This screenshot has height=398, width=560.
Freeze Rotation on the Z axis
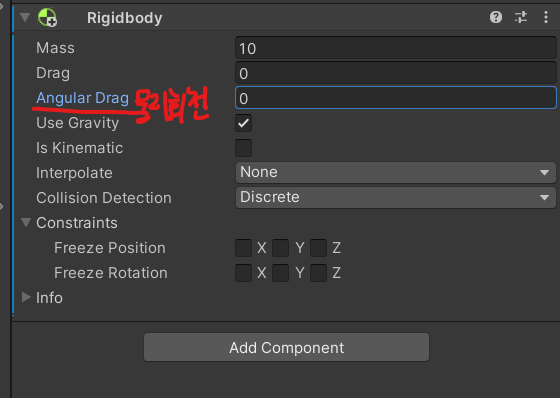pos(319,273)
